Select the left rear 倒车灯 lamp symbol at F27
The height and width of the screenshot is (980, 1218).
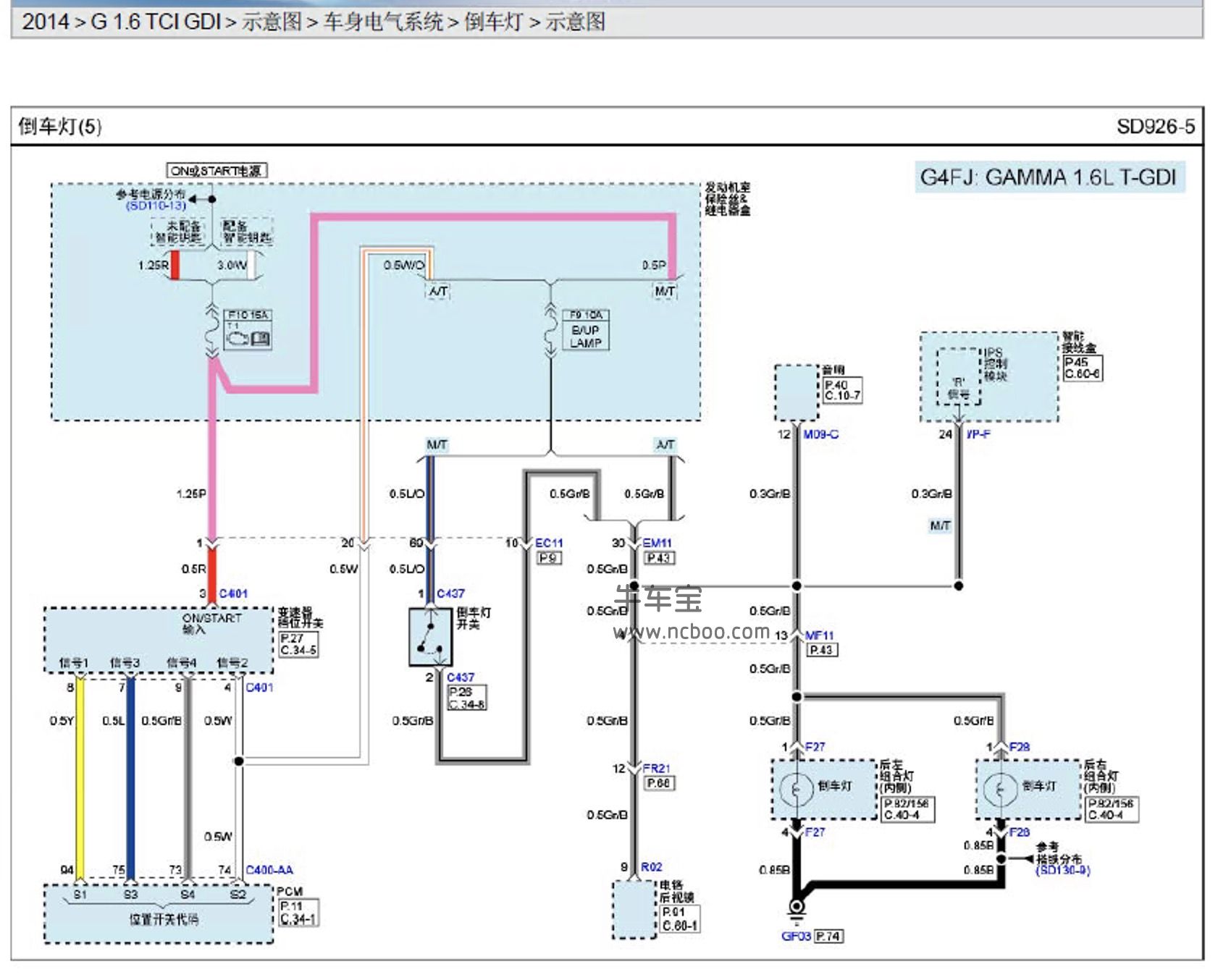[797, 789]
